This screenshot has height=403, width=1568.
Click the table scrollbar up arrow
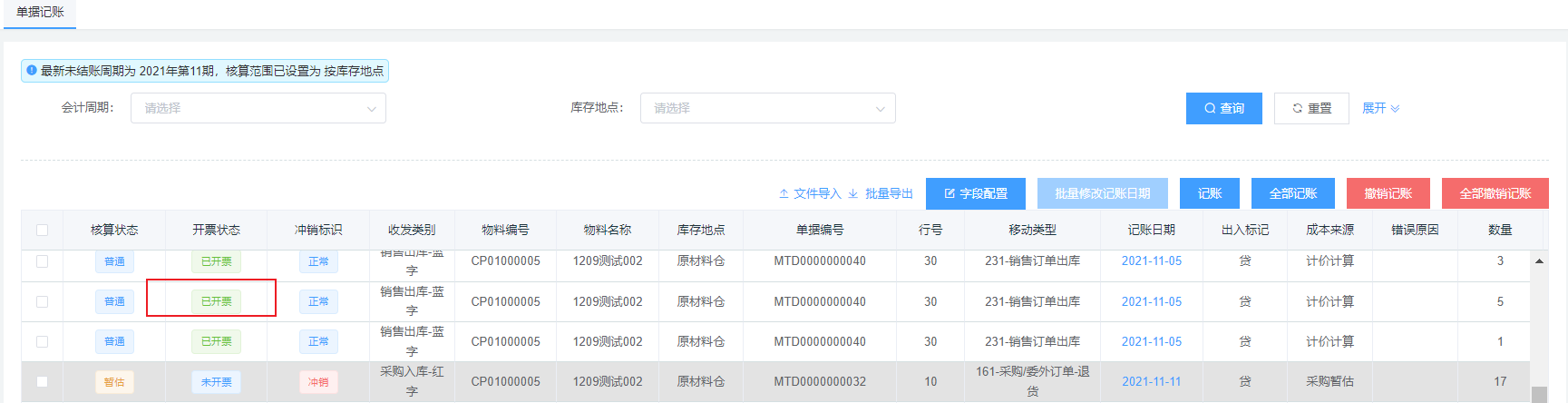pos(1539,261)
